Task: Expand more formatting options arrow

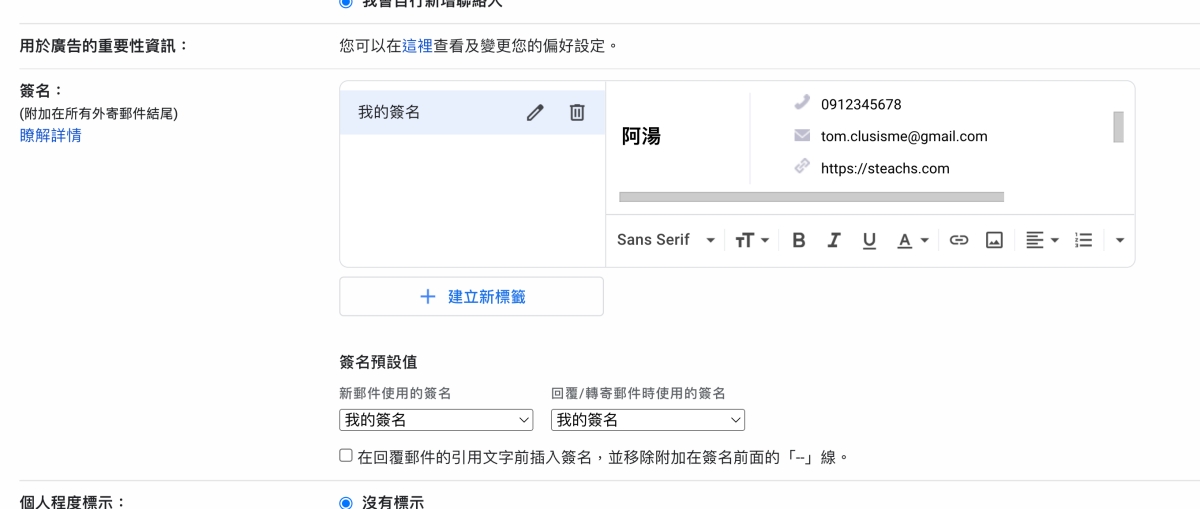Action: coord(1119,240)
